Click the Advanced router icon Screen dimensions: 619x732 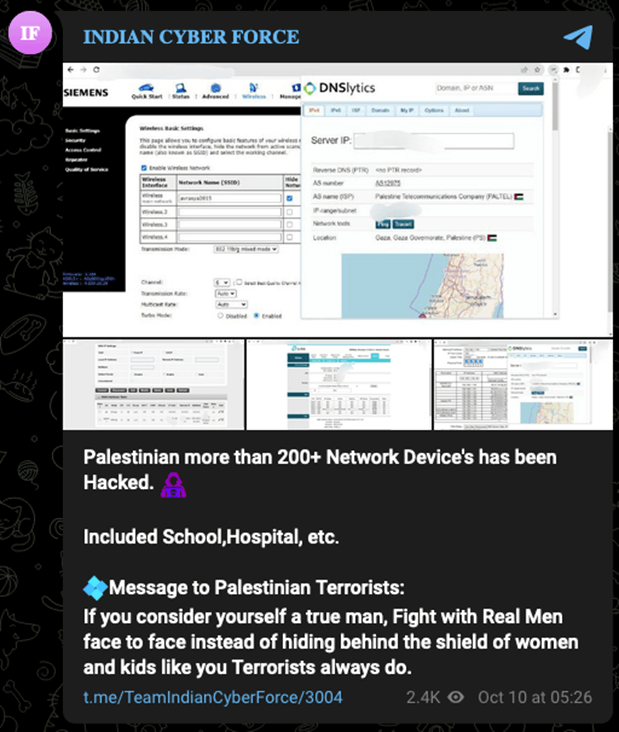click(215, 91)
